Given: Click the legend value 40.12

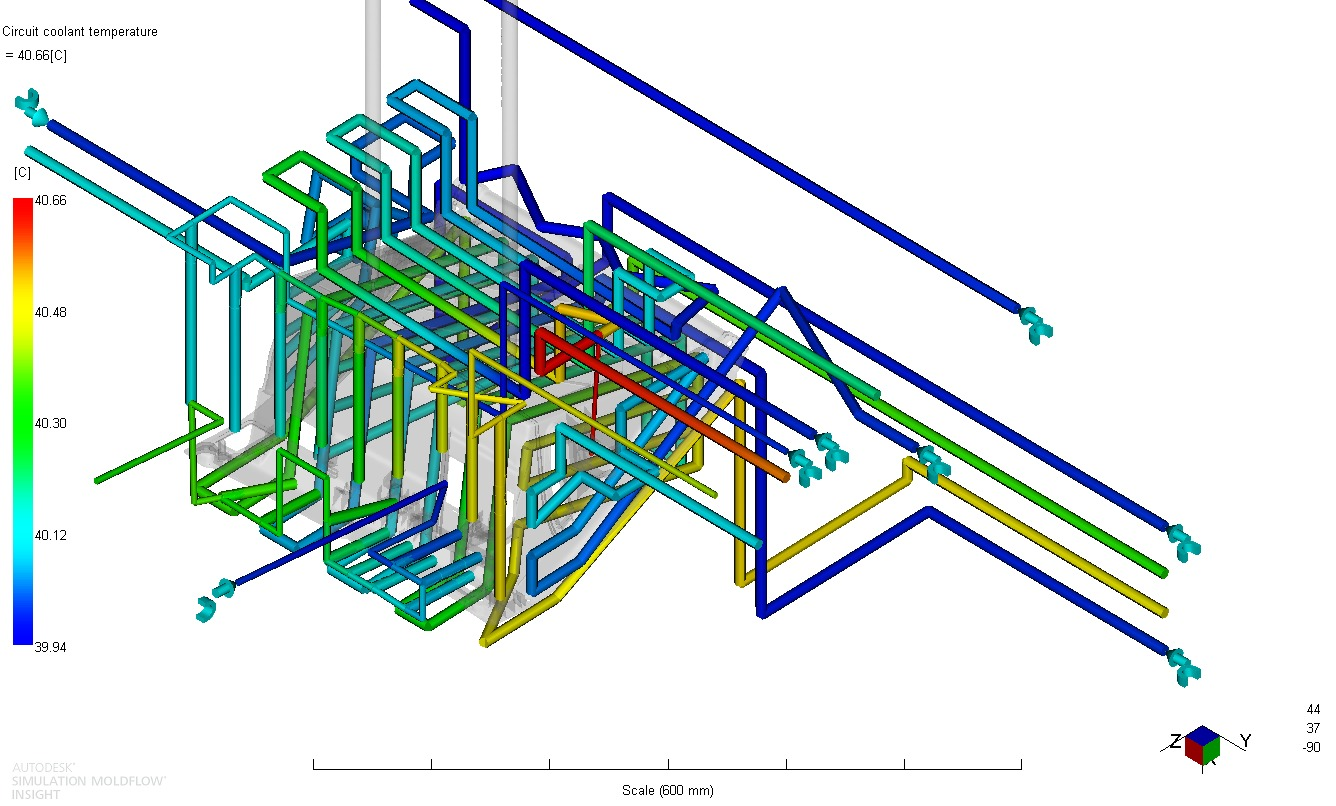Looking at the screenshot, I should click(50, 535).
